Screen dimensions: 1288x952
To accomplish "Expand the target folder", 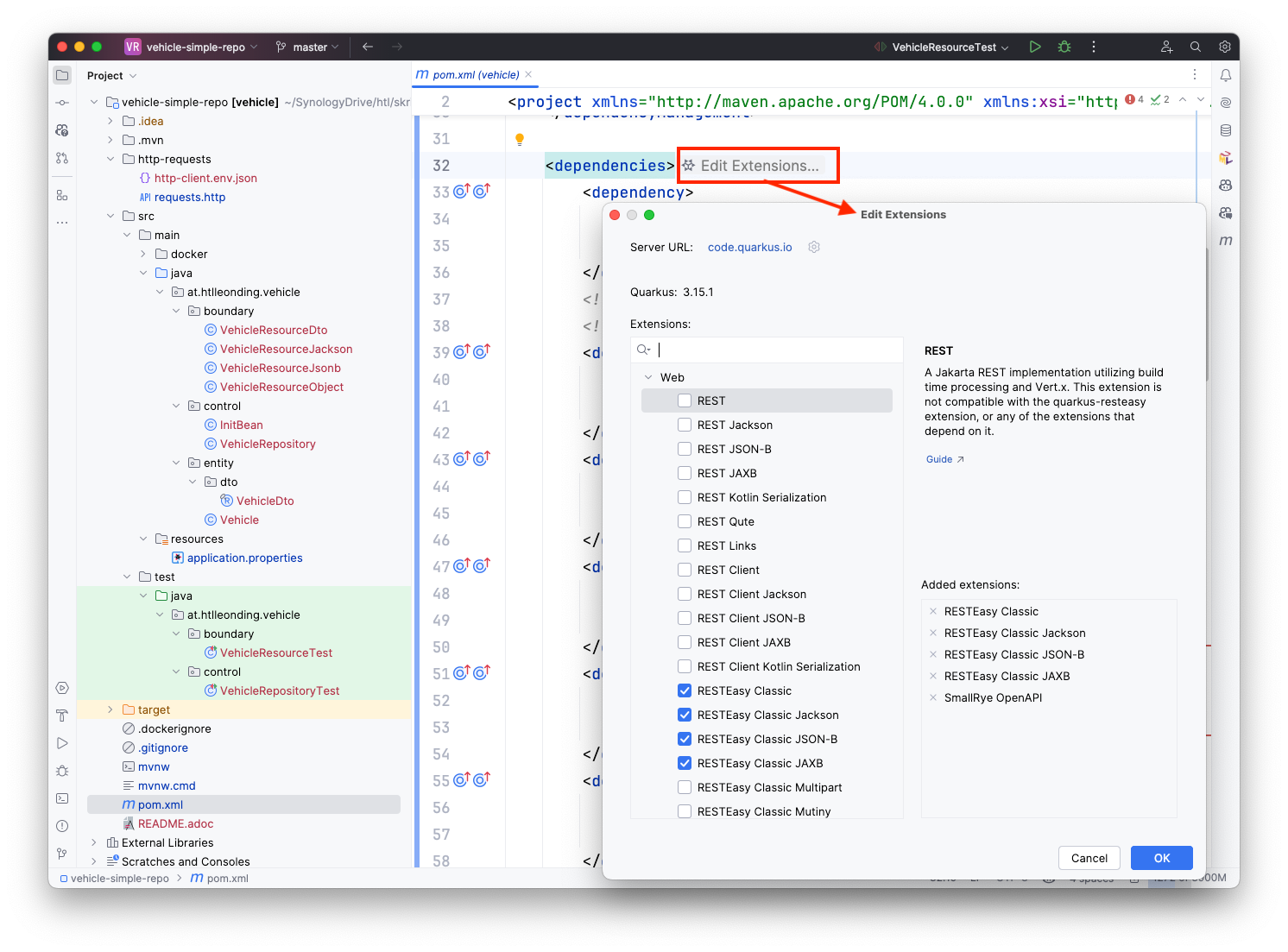I will coord(110,709).
